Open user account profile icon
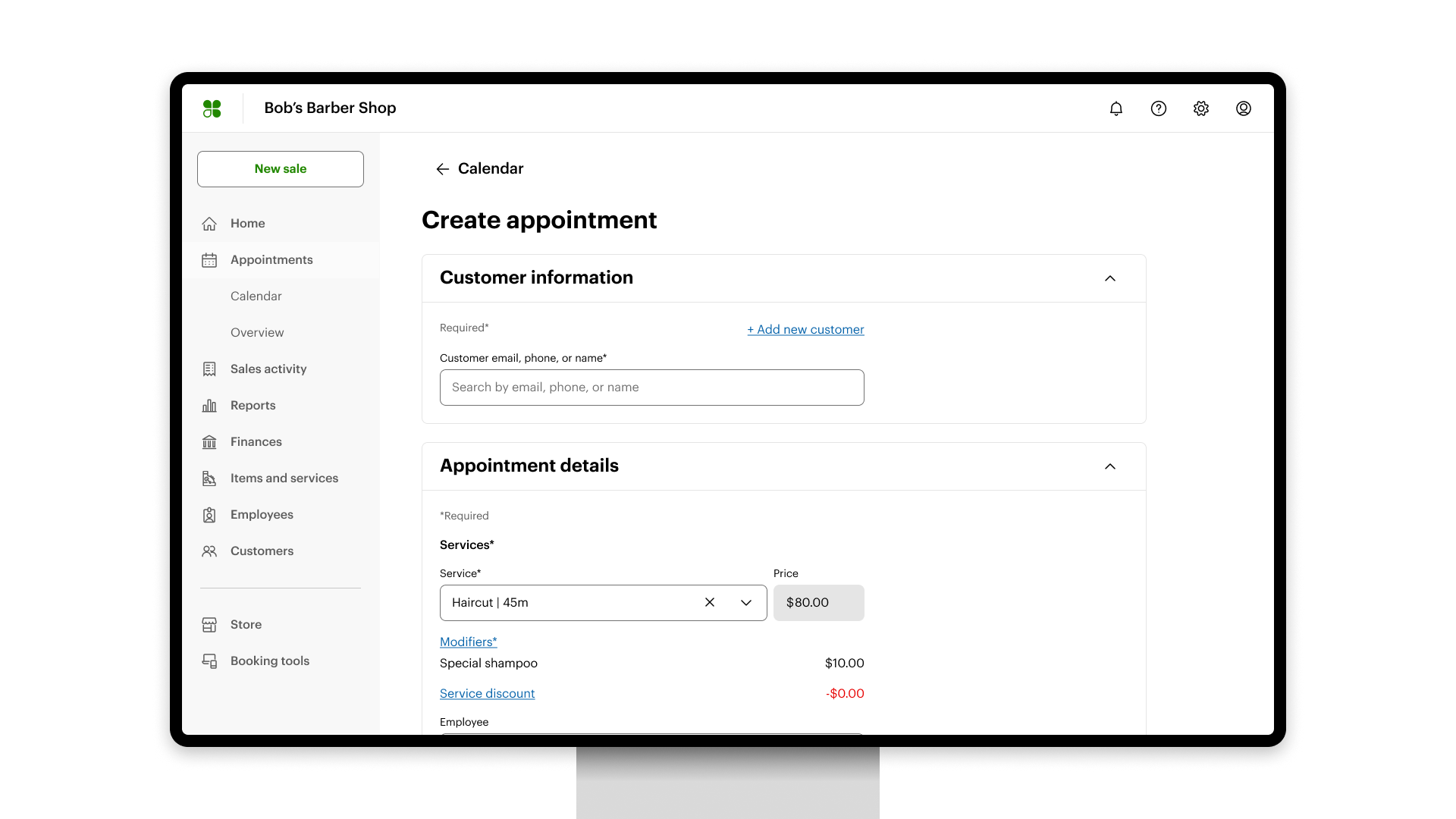This screenshot has width=1456, height=819. (1243, 108)
